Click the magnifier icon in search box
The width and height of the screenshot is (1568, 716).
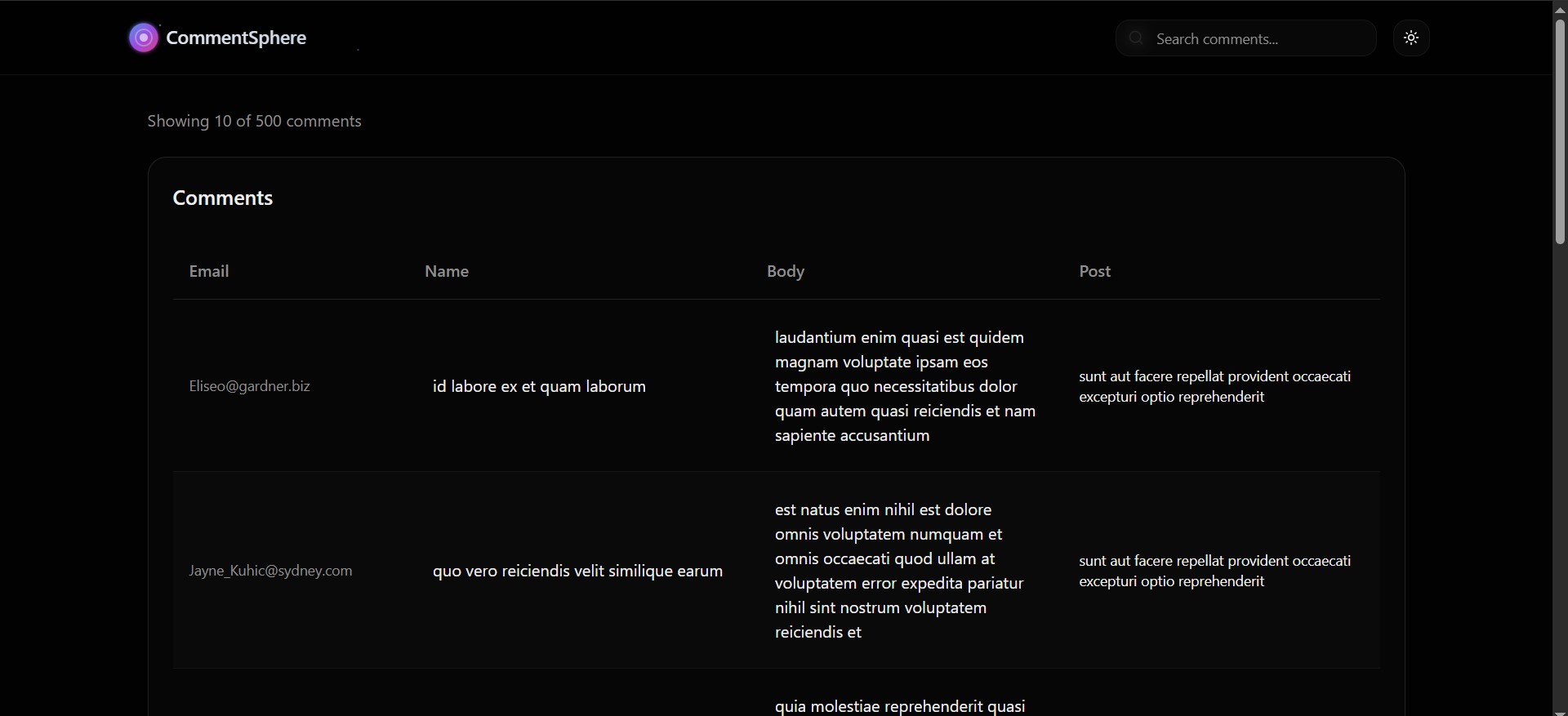(1136, 38)
